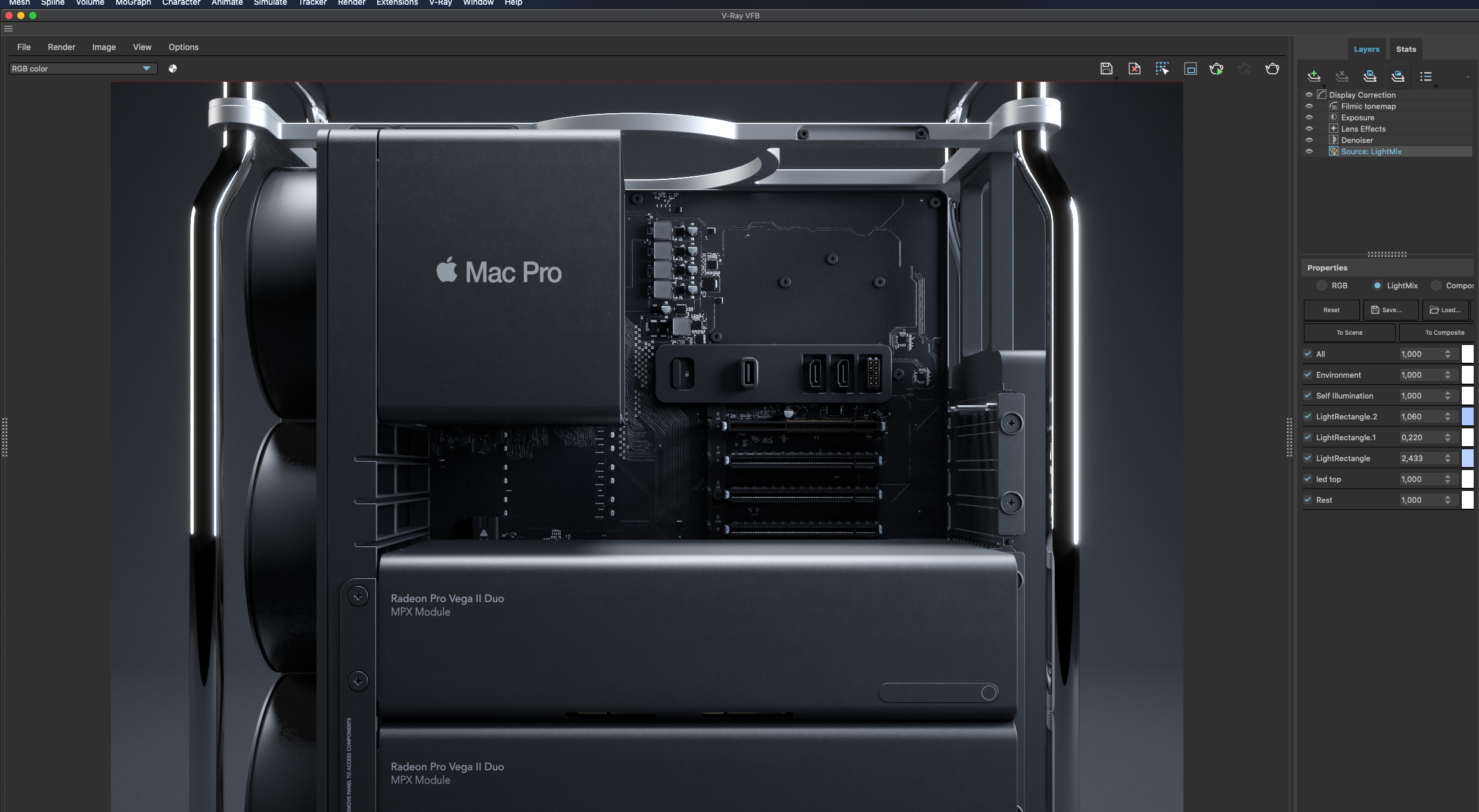This screenshot has height=812, width=1479.
Task: Activate the region select cursor tool
Action: click(x=1162, y=69)
